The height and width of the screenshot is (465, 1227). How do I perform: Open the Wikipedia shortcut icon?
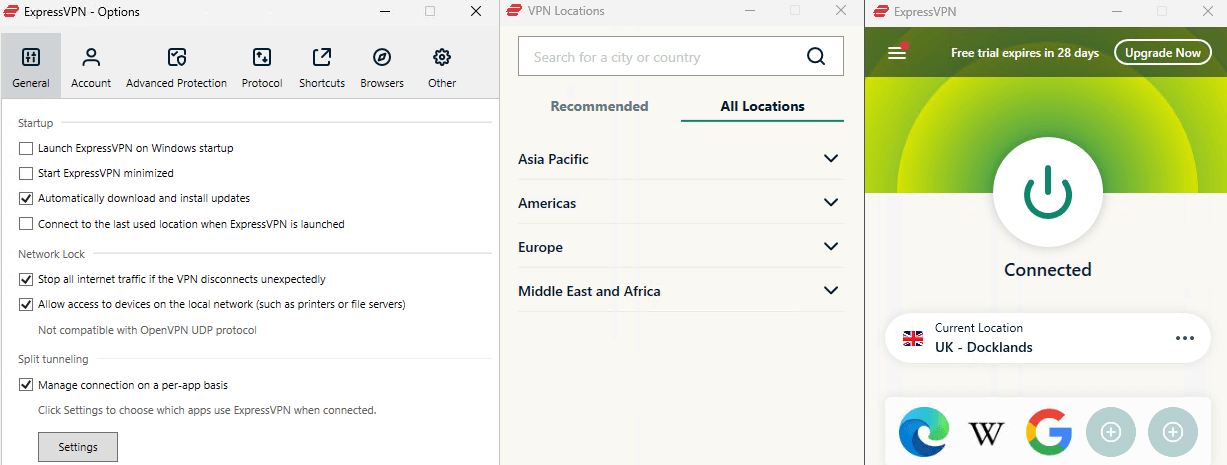(x=986, y=433)
